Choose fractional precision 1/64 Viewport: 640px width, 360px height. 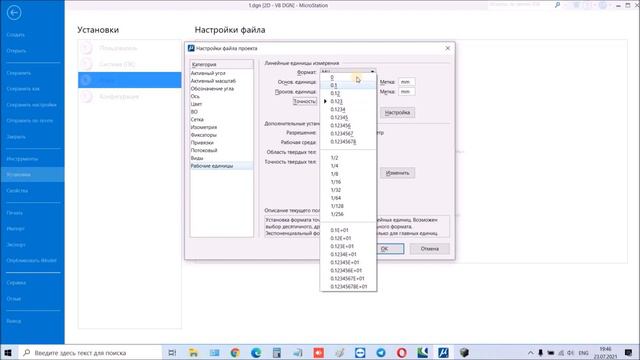[x=348, y=198]
